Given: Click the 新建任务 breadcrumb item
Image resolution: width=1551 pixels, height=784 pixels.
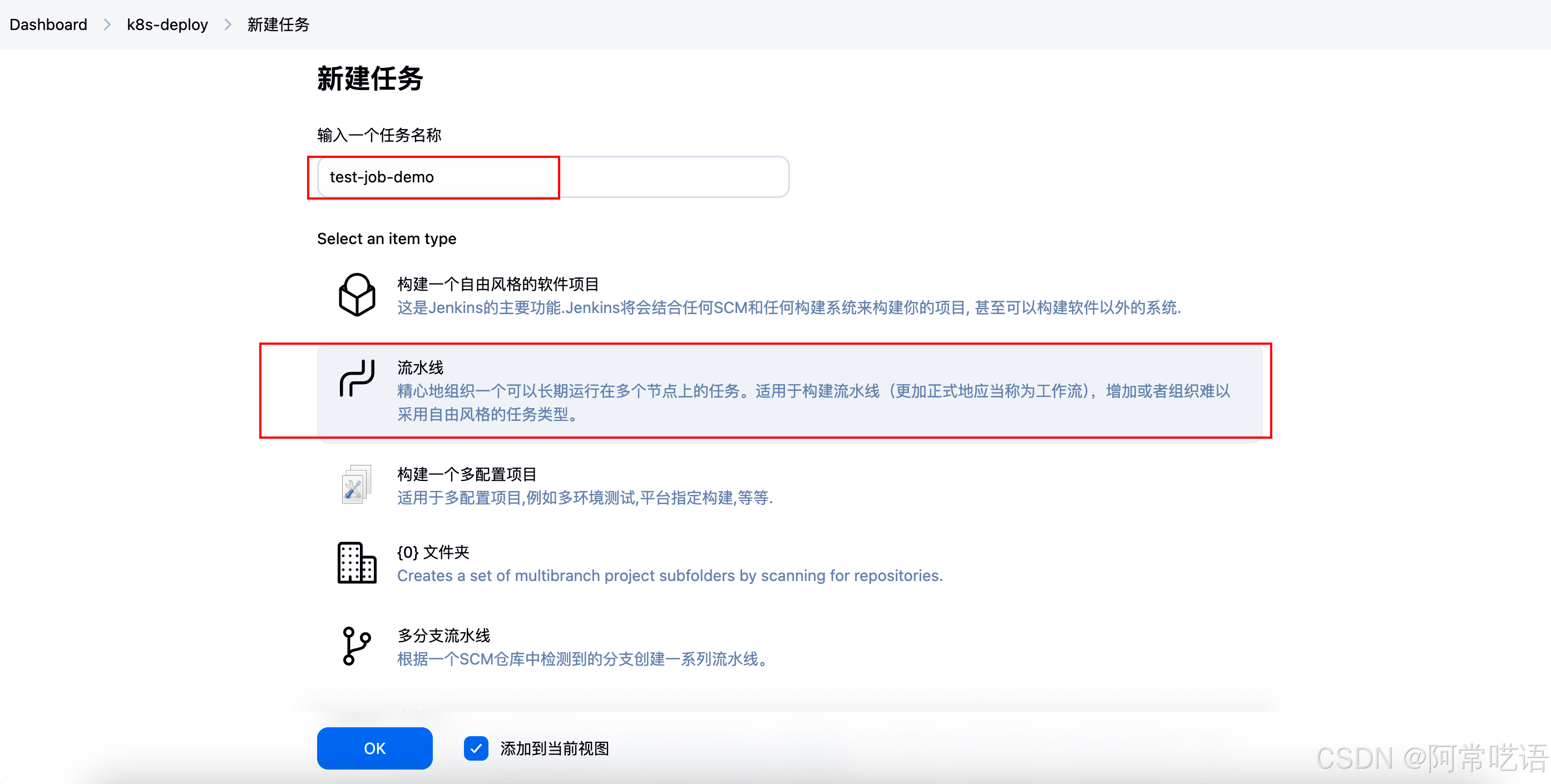Looking at the screenshot, I should tap(278, 24).
